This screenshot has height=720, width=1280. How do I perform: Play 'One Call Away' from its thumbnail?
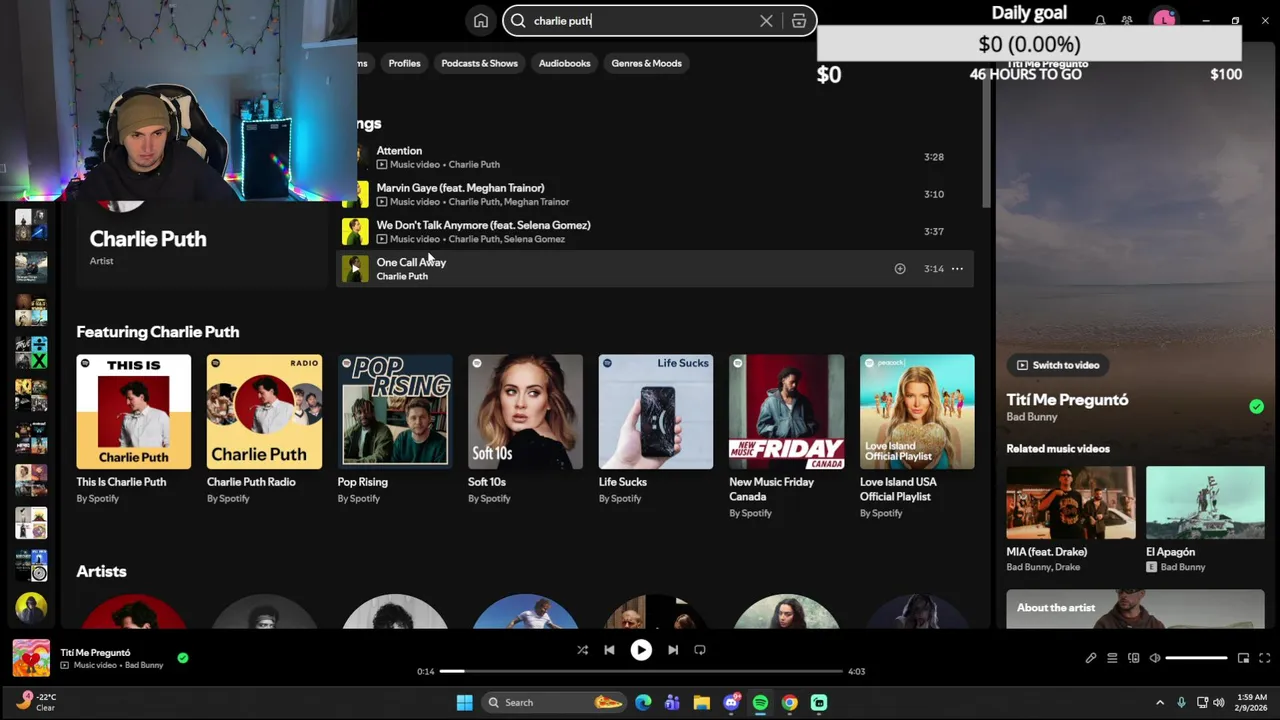(x=355, y=268)
